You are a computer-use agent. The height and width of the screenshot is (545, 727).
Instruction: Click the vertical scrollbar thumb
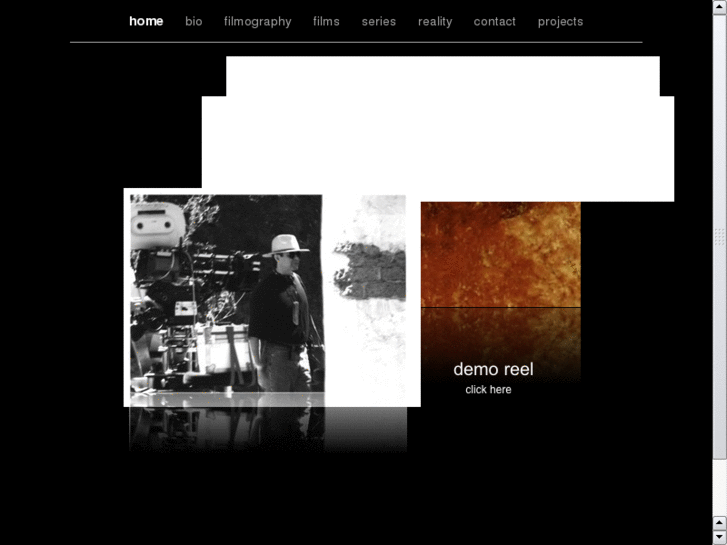coord(720,237)
